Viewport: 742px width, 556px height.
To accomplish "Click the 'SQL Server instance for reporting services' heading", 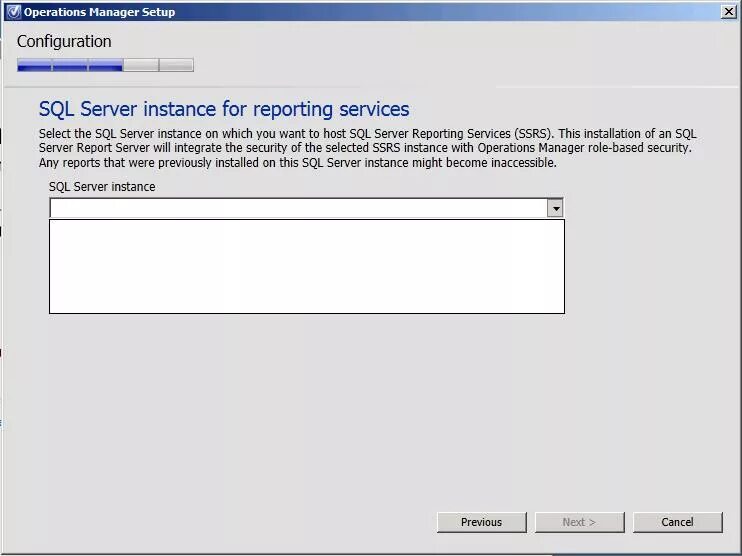I will [224, 109].
